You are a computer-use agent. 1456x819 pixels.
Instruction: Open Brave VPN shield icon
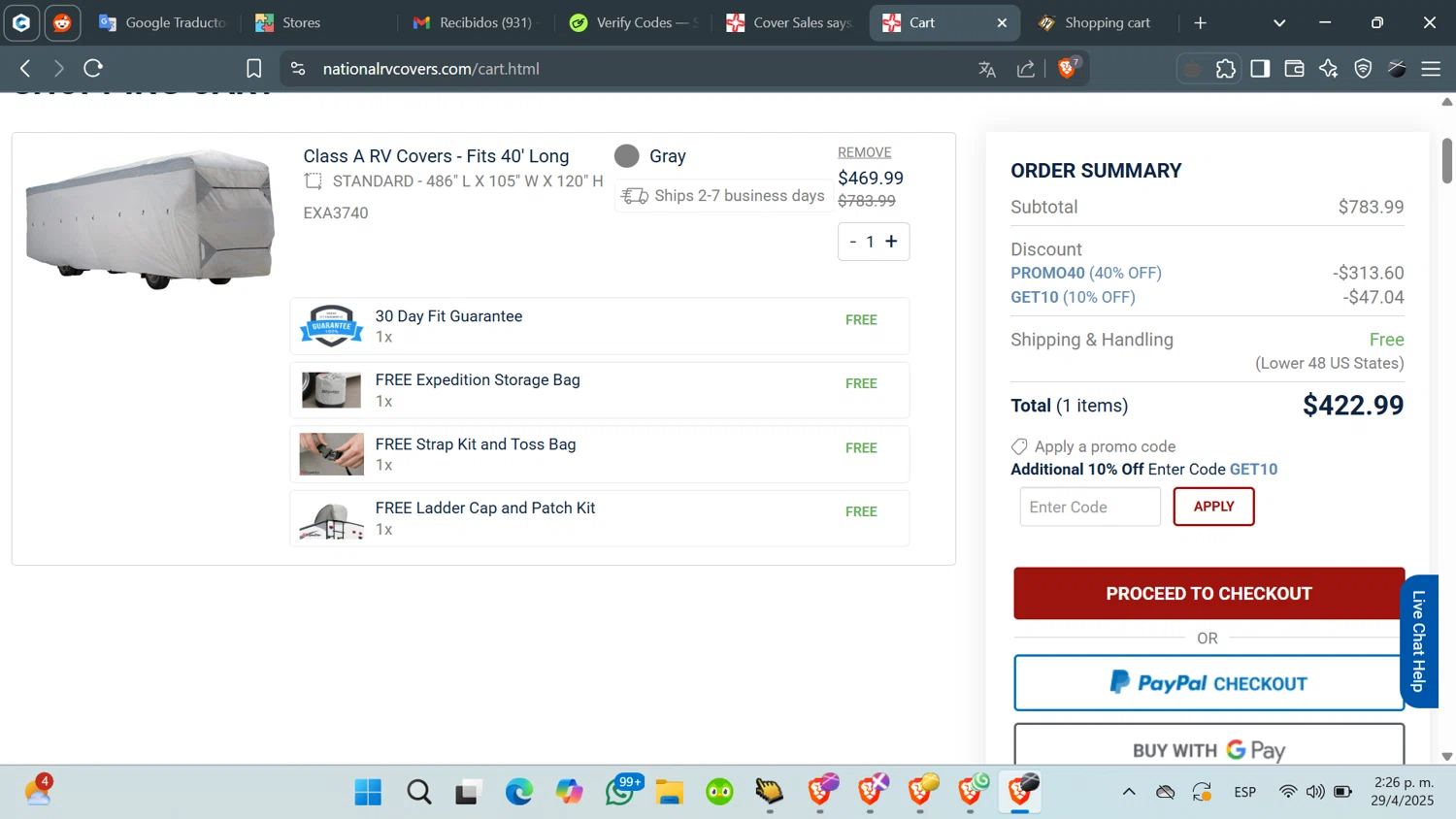click(1363, 69)
